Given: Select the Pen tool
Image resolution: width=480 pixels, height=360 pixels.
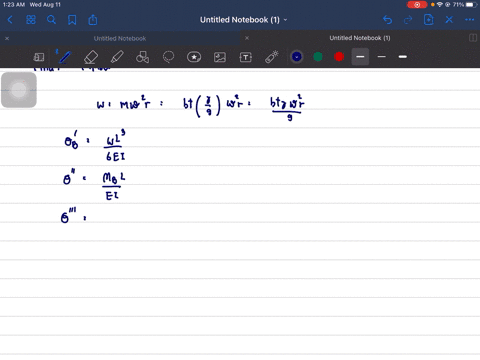Looking at the screenshot, I should coord(65,57).
